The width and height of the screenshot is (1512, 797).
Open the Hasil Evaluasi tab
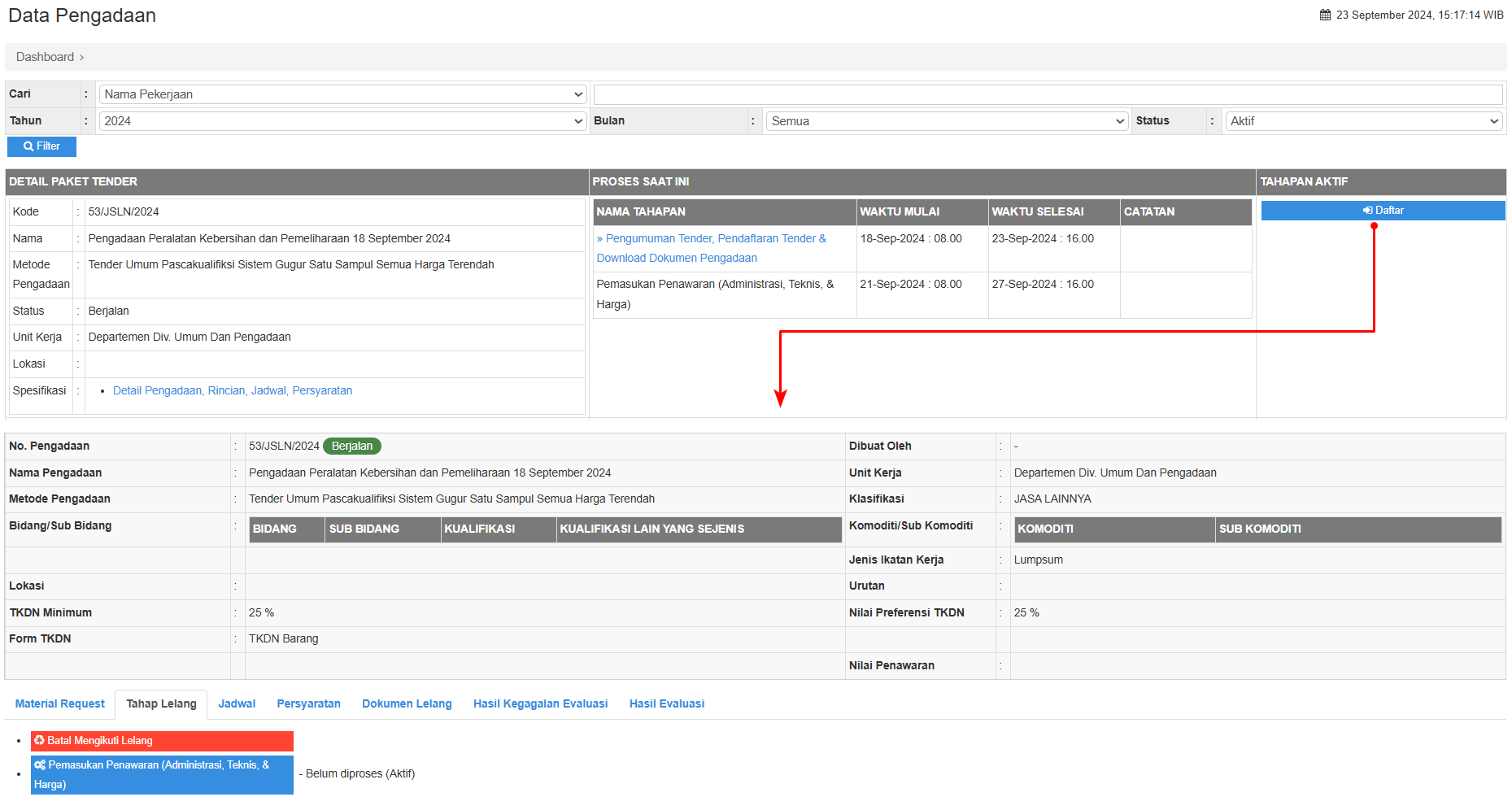[666, 703]
